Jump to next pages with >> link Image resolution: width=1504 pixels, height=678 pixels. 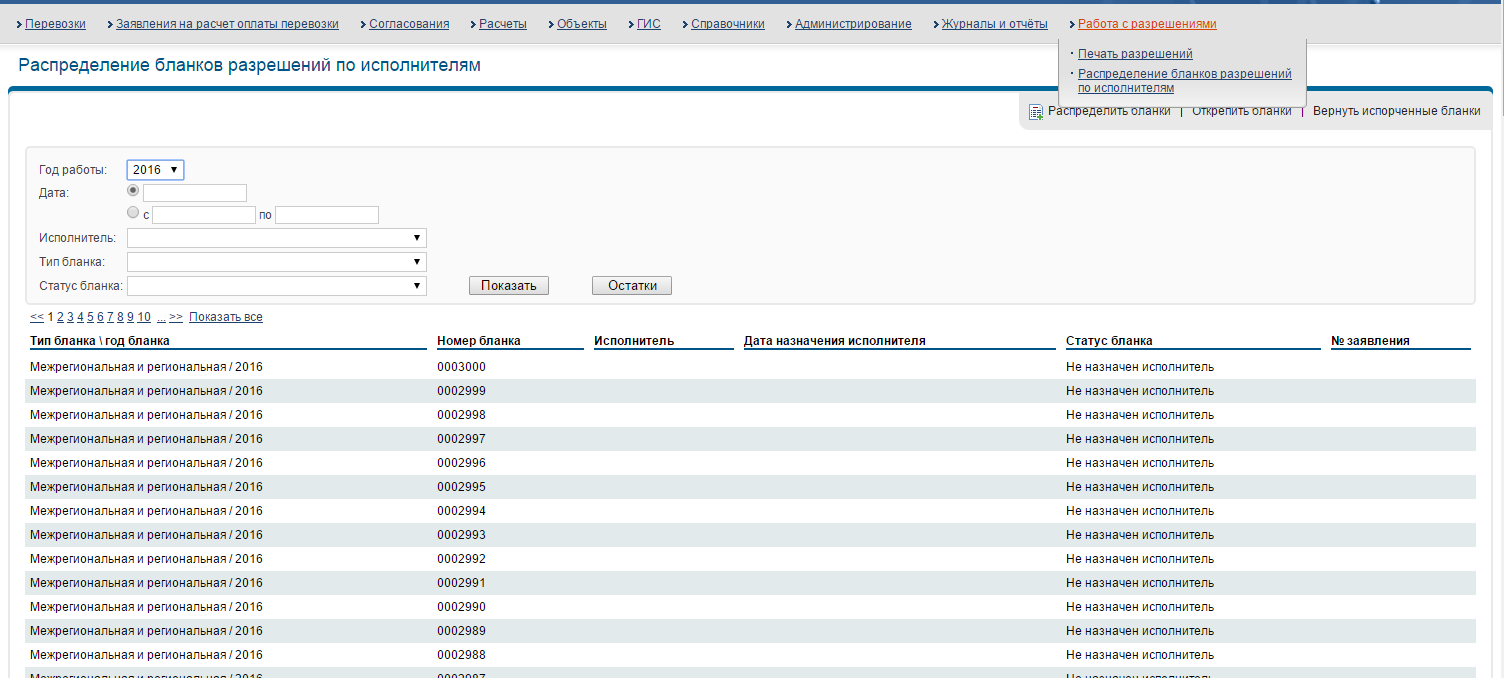tap(176, 317)
